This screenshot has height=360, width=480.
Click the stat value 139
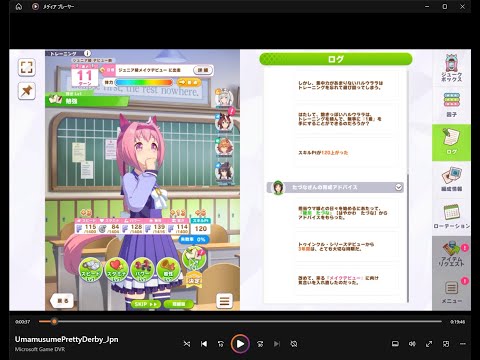click(159, 227)
